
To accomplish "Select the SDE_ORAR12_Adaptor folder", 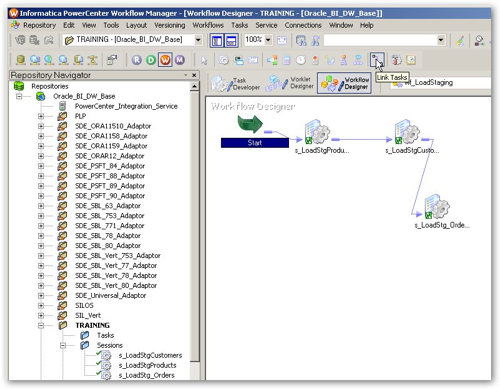I will [109, 156].
